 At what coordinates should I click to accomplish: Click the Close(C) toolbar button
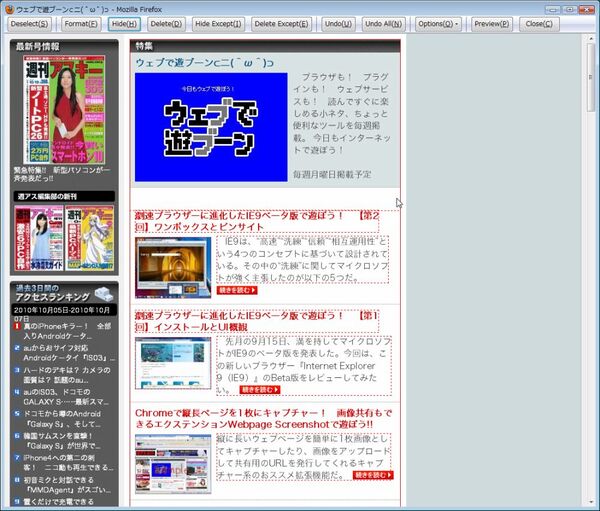coord(539,24)
